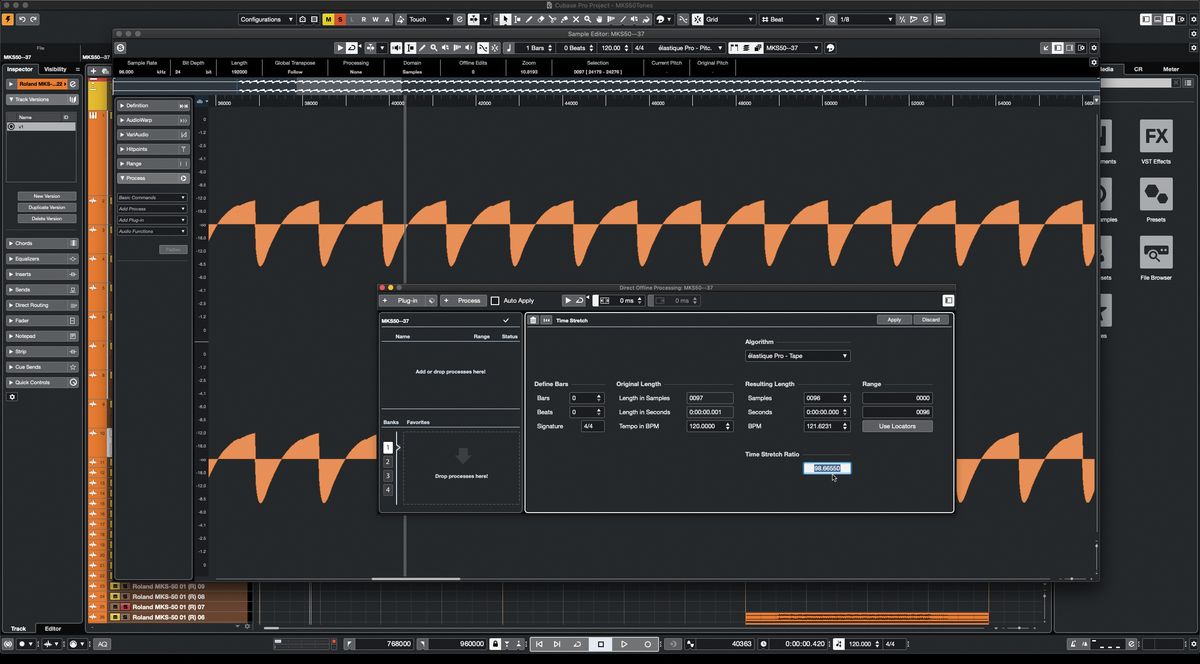The width and height of the screenshot is (1200, 664).
Task: Open the élastique Pro - Tape algorithm dropdown
Action: tap(797, 355)
